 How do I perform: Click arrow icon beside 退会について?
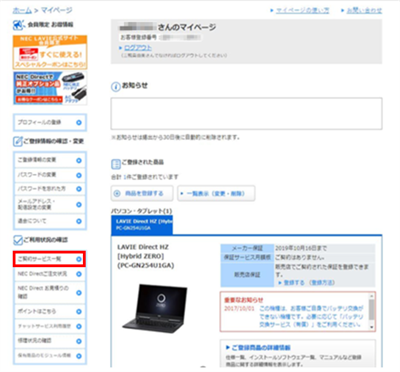tap(79, 221)
